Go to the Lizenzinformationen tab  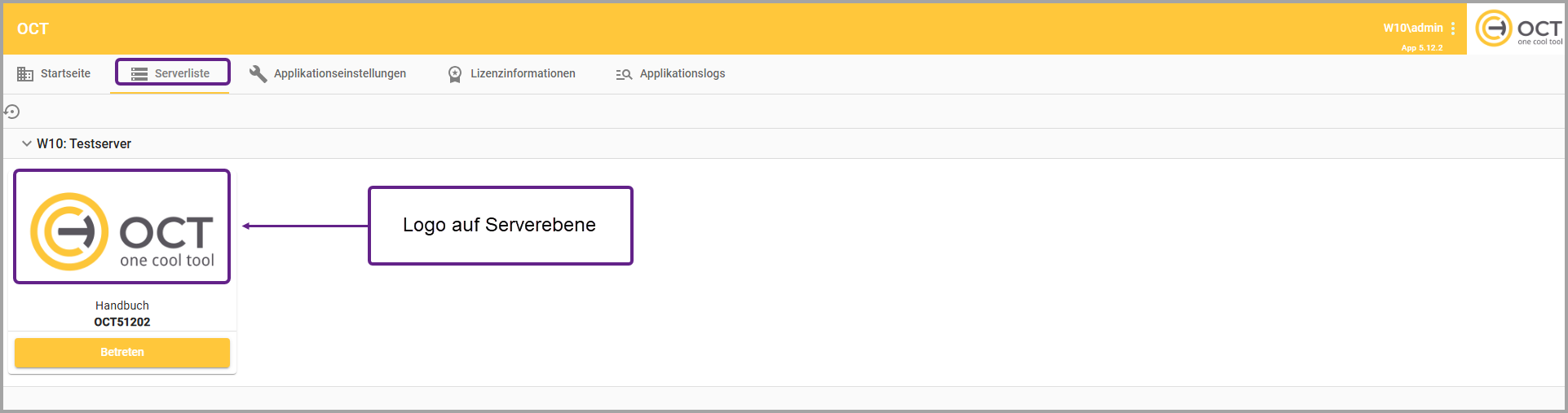click(523, 73)
